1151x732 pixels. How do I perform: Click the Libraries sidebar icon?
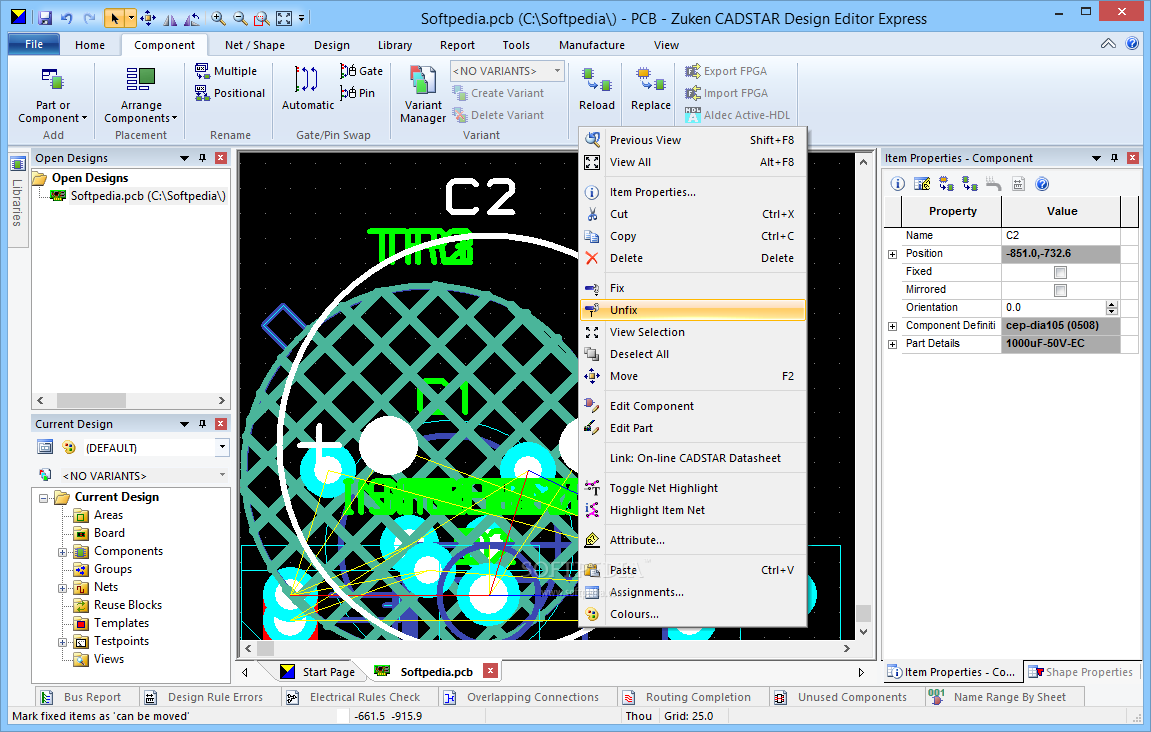click(x=18, y=164)
